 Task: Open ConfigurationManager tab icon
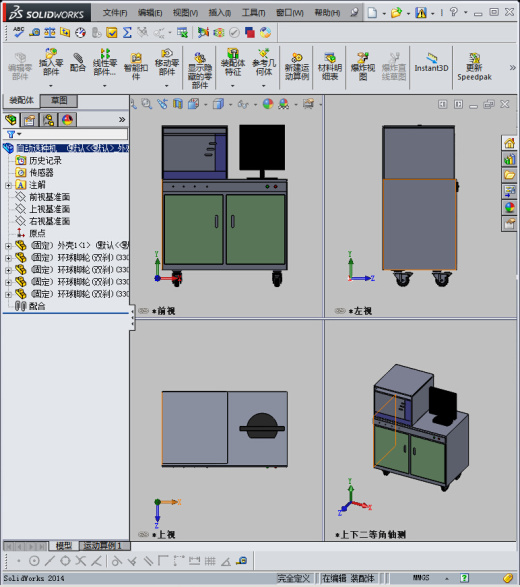click(48, 120)
